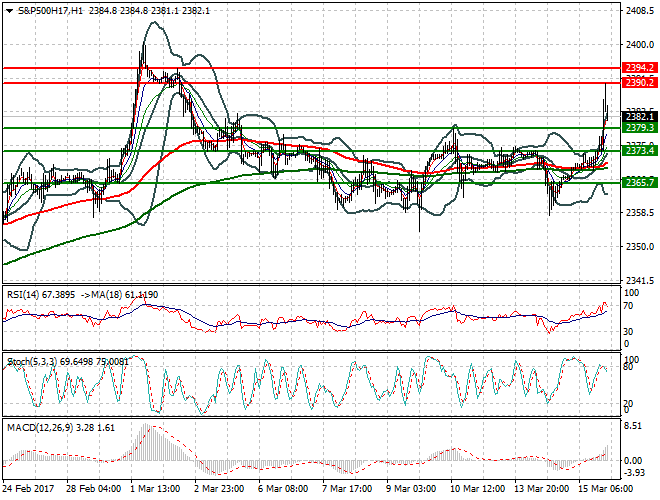Select the green 2373.4 price level label
This screenshot has height=500, width=660.
[x=639, y=150]
